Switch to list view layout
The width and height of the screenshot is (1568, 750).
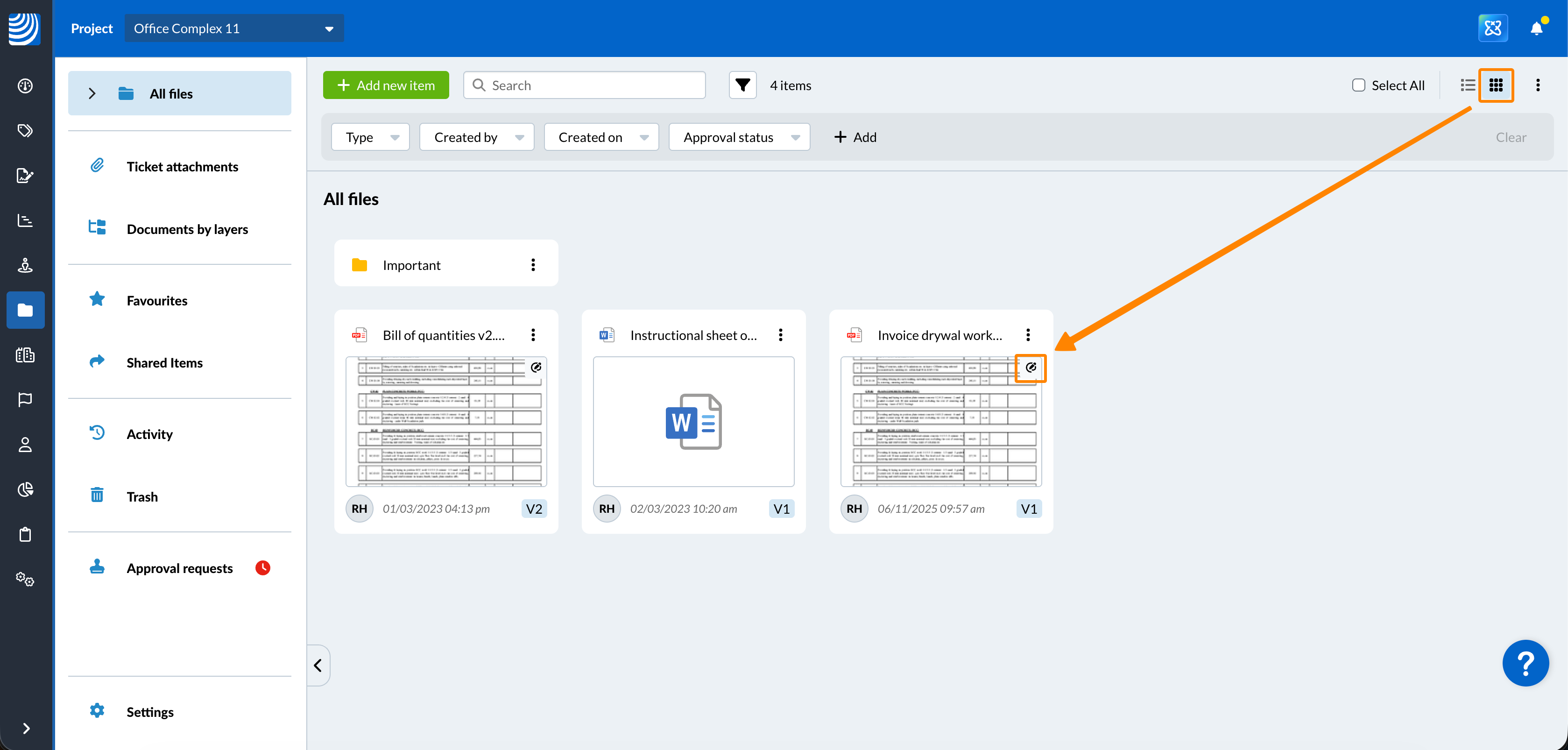pos(1468,85)
